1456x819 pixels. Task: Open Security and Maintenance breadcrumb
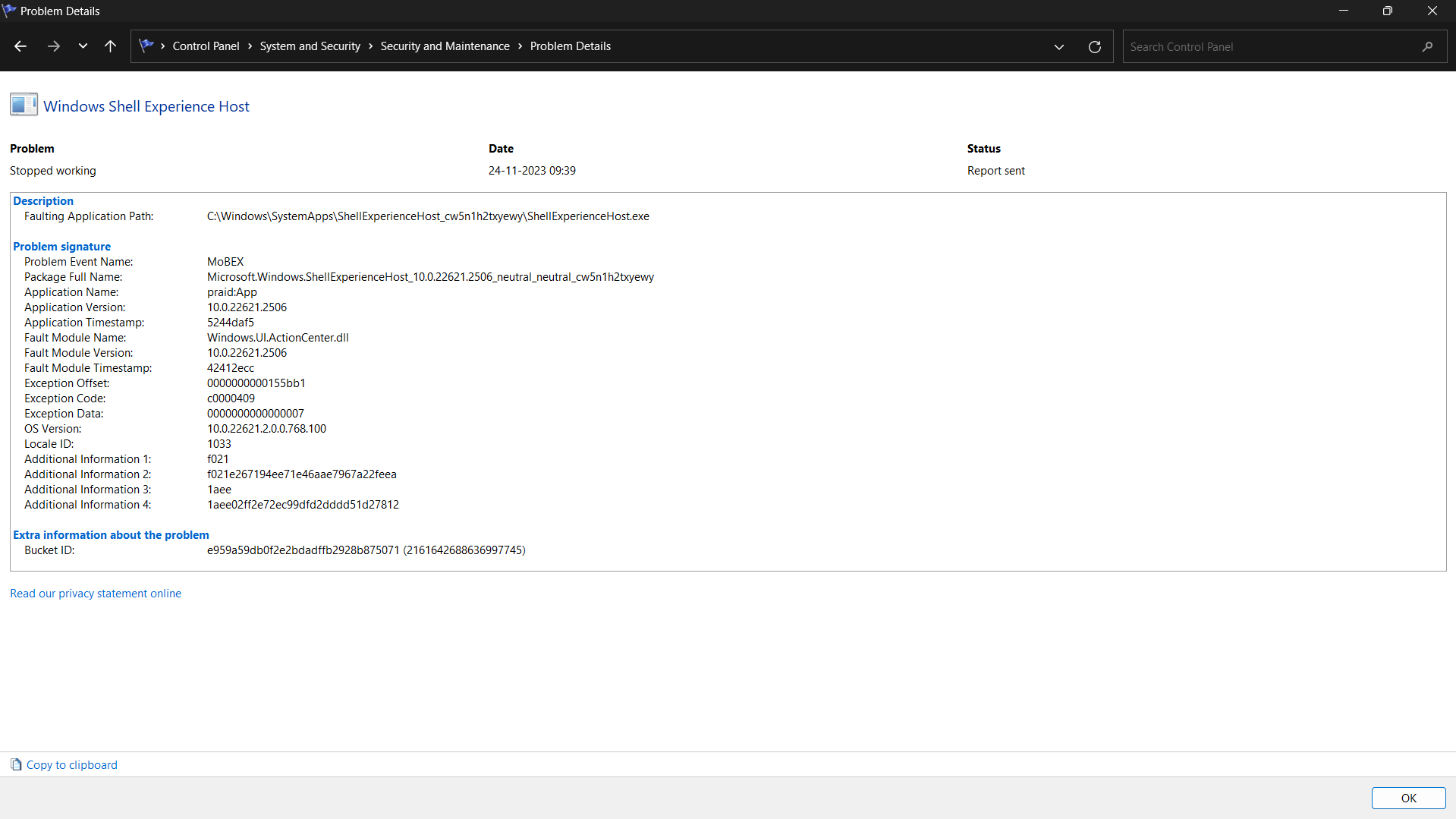(445, 46)
